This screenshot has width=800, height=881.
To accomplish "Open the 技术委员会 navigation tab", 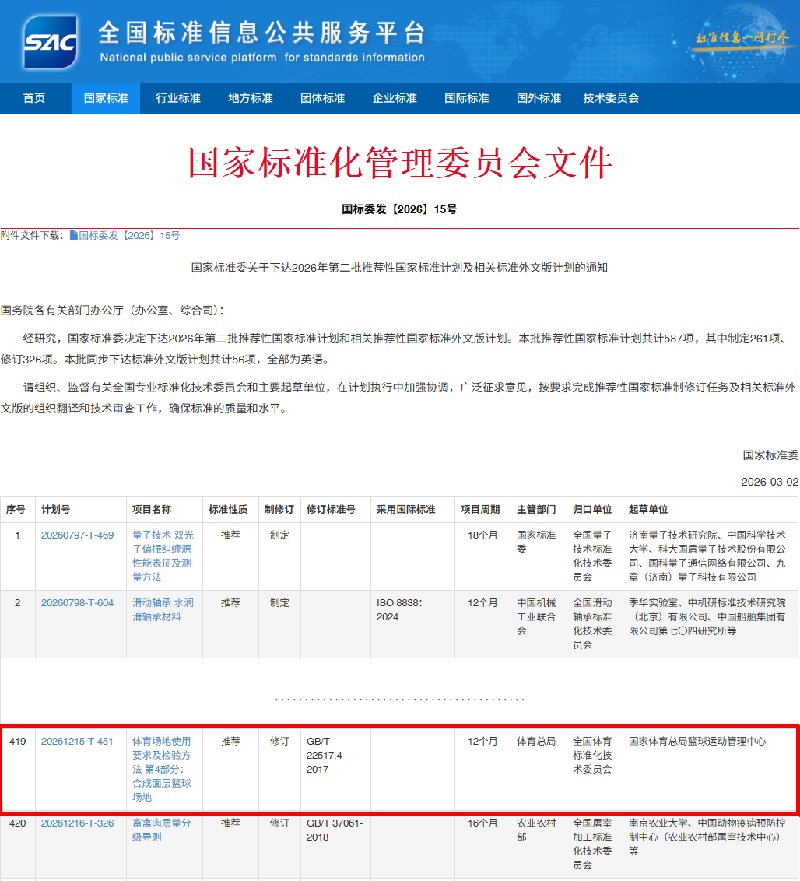I will click(x=611, y=98).
